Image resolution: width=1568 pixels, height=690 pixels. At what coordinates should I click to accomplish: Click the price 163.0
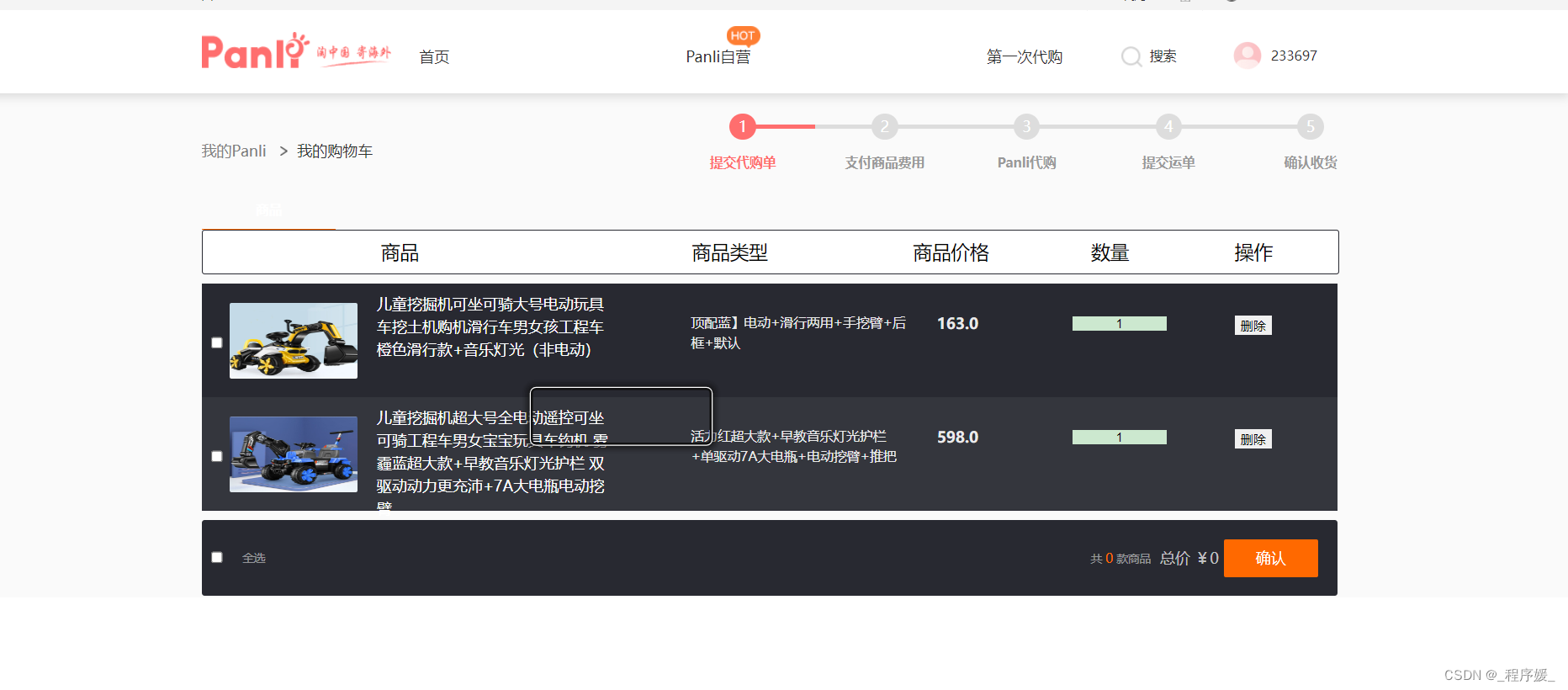click(x=958, y=324)
